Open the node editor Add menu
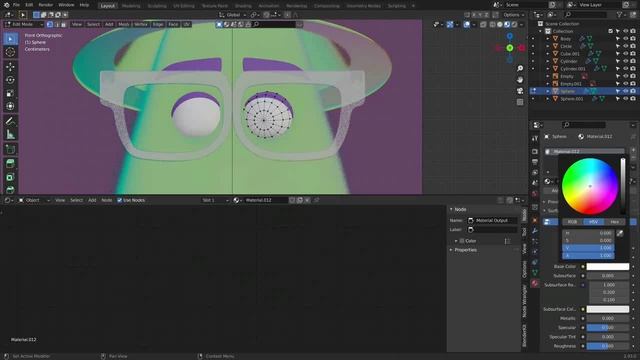 point(92,200)
